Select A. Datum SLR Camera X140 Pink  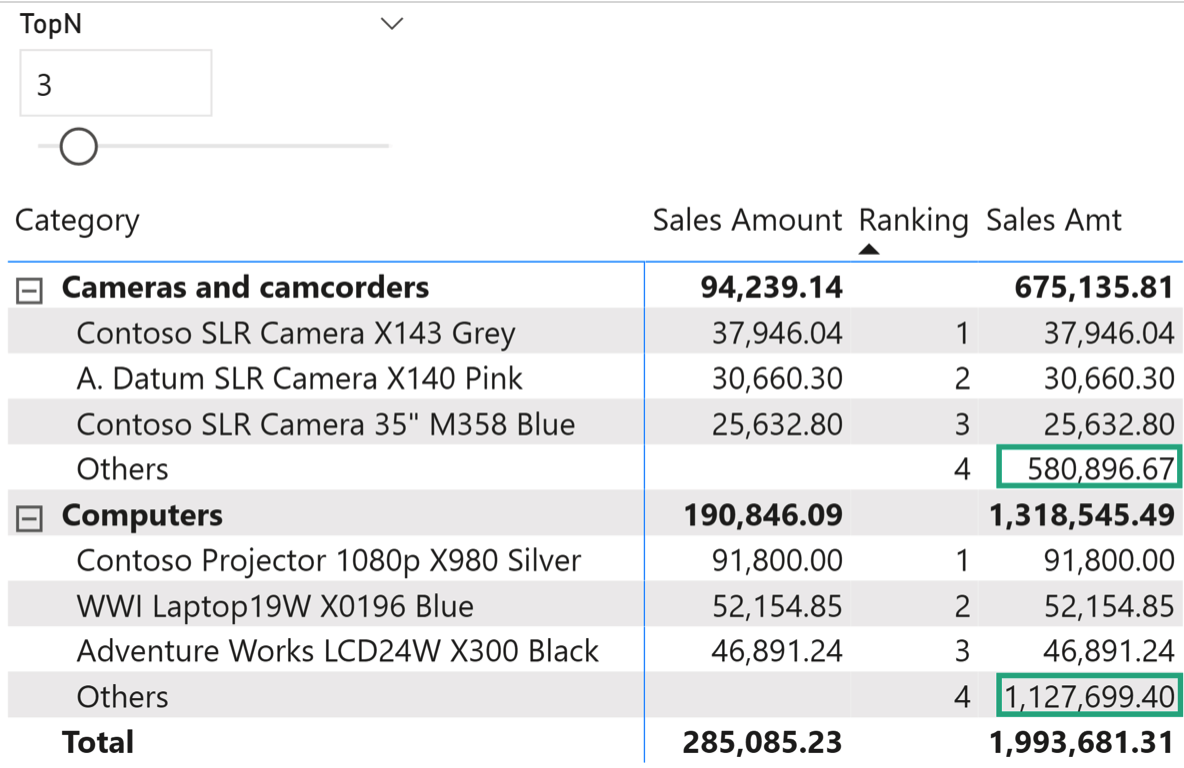pyautogui.click(x=299, y=378)
